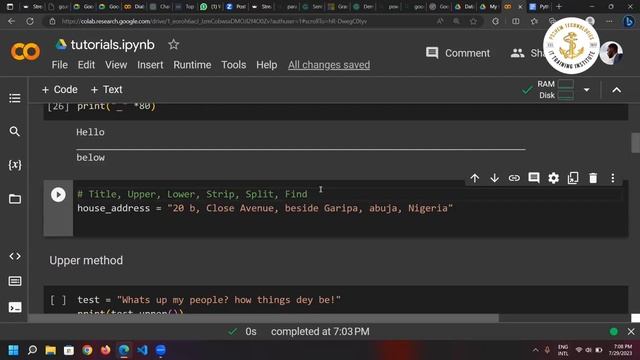640x360 pixels.
Task: Open the Edit menu
Action: coord(86,65)
